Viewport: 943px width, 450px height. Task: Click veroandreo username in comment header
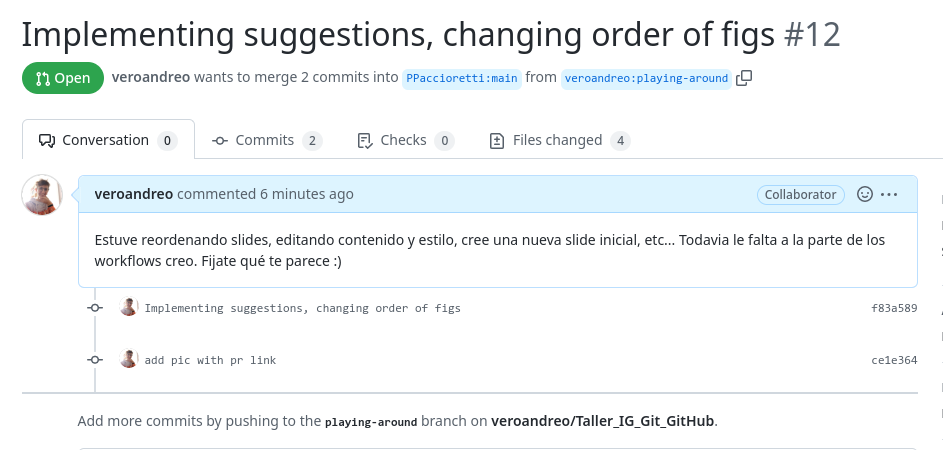133,194
